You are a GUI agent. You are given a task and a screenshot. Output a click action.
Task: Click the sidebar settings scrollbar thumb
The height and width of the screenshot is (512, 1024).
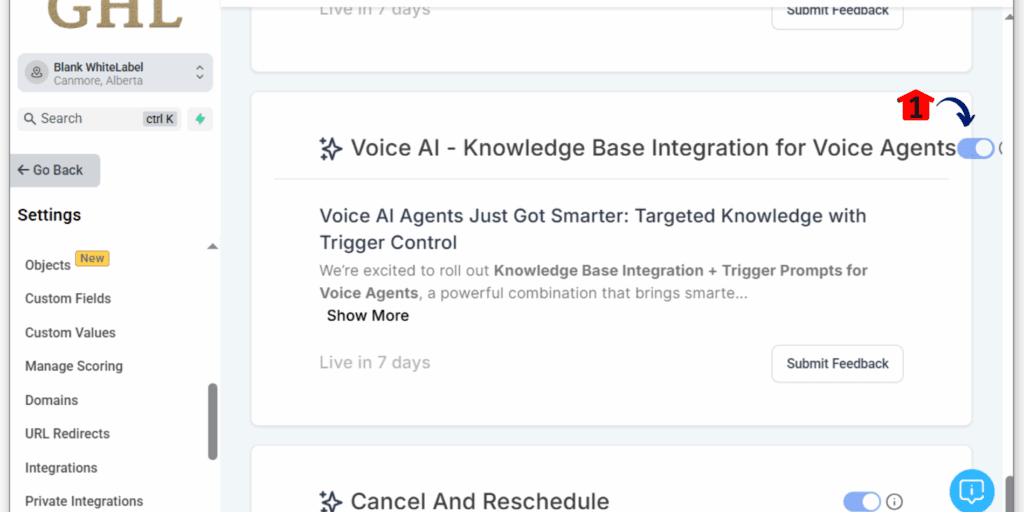tap(212, 422)
